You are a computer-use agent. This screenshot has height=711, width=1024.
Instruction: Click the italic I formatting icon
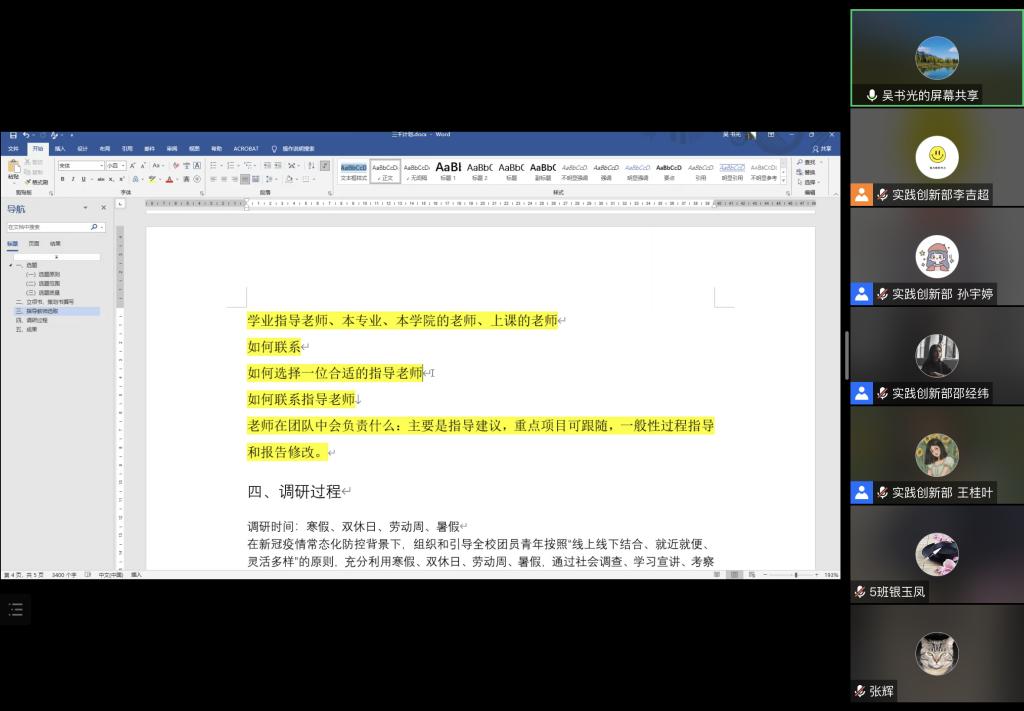pos(73,179)
